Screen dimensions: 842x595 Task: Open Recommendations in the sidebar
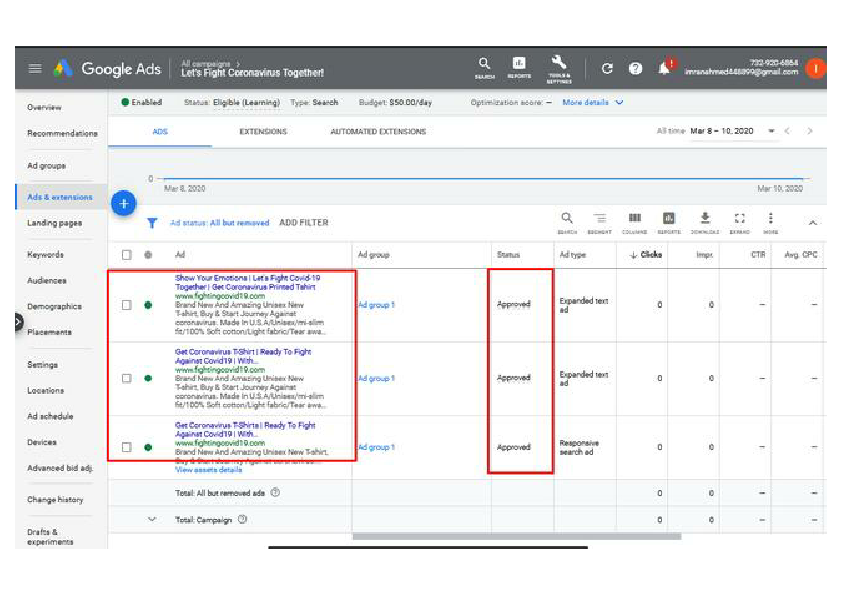click(x=62, y=133)
